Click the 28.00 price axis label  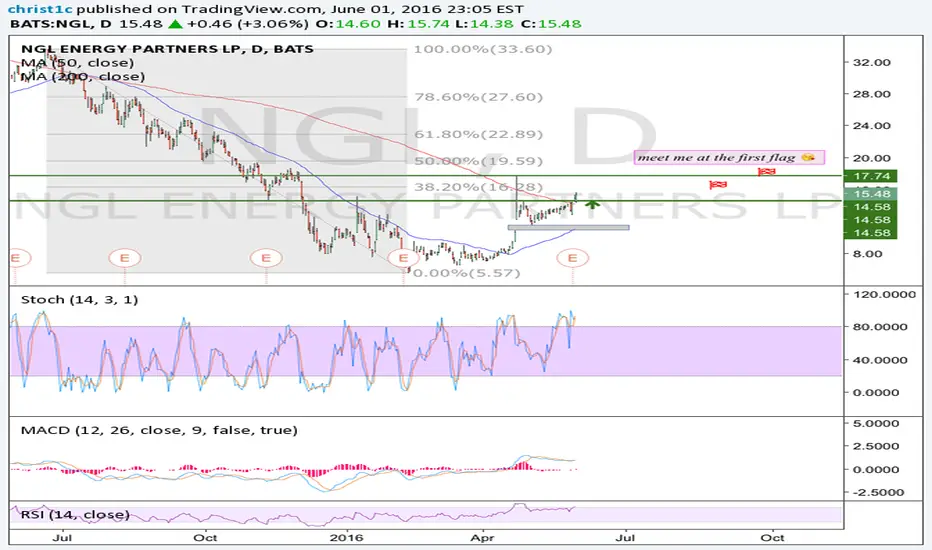(871, 93)
